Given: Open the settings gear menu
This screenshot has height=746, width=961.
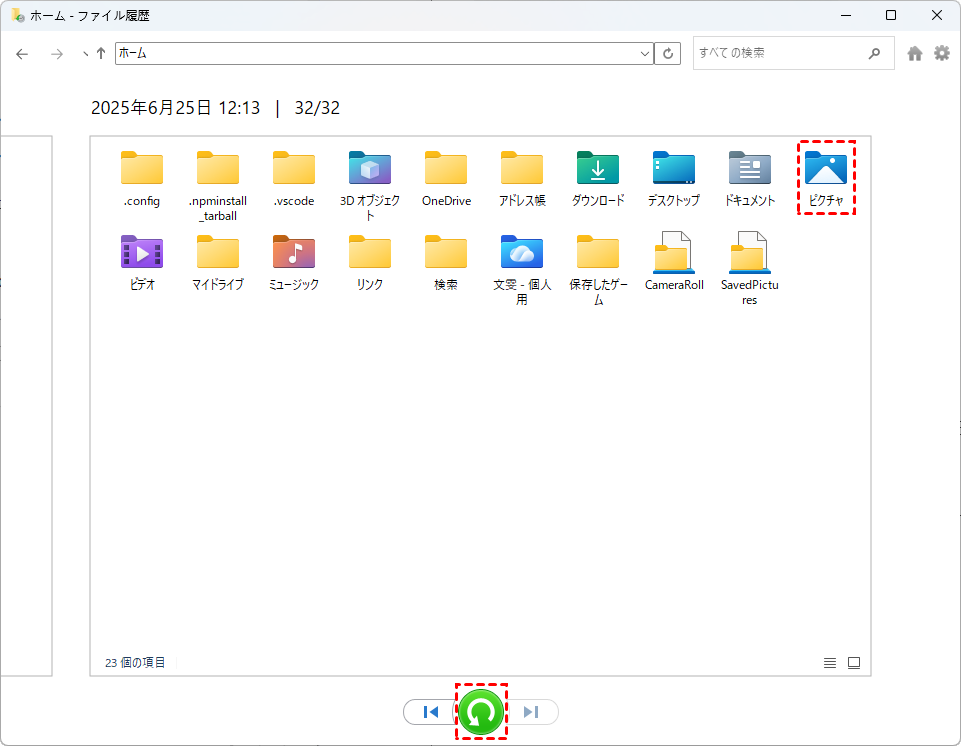Looking at the screenshot, I should (942, 53).
